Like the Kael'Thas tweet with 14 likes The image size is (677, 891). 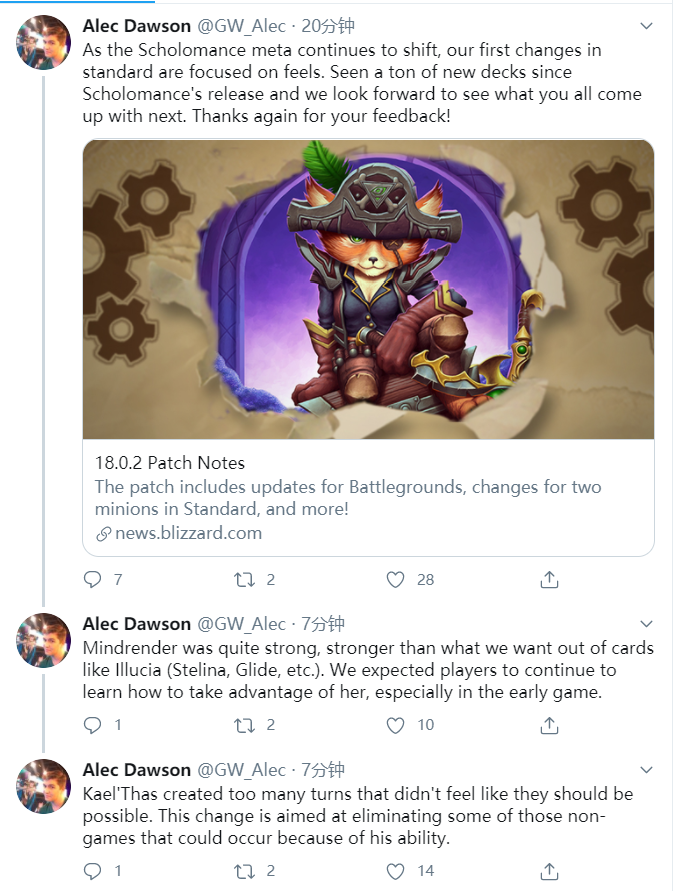point(395,871)
